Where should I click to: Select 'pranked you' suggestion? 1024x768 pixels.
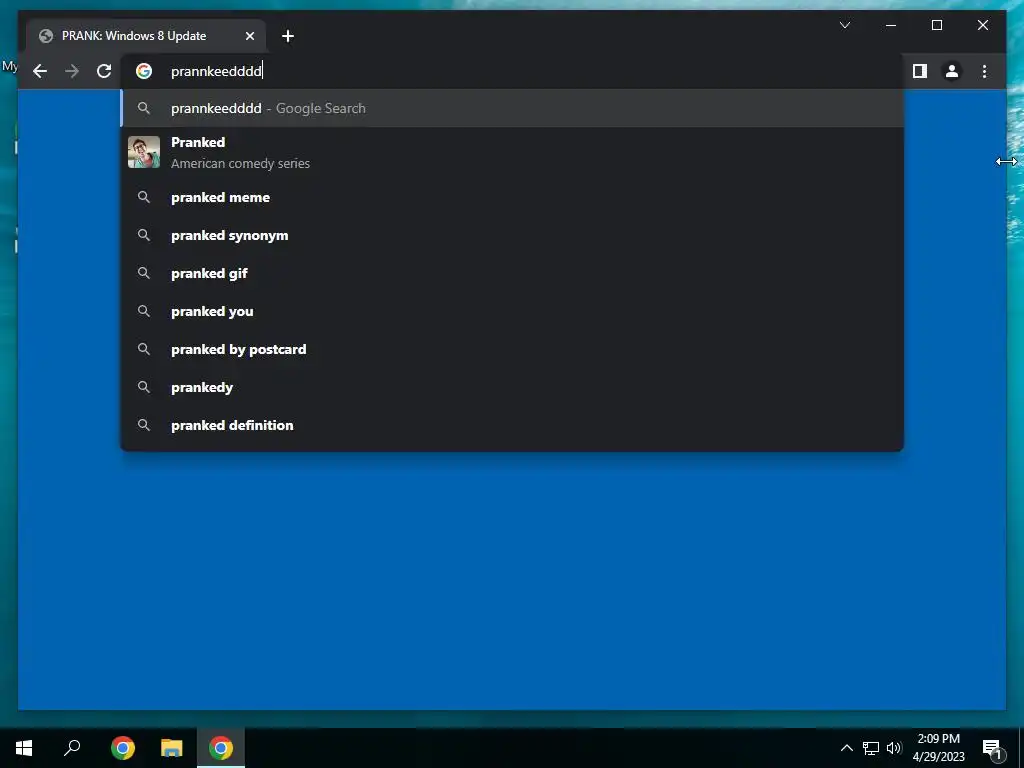pos(512,312)
